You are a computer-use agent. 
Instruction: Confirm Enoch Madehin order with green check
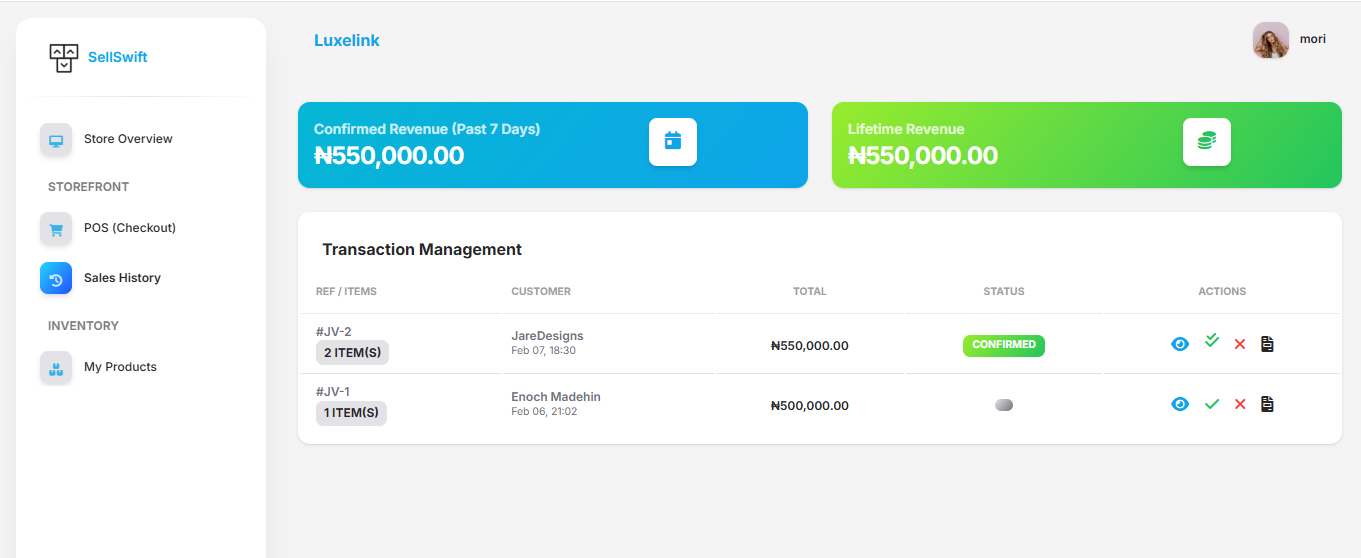point(1212,404)
